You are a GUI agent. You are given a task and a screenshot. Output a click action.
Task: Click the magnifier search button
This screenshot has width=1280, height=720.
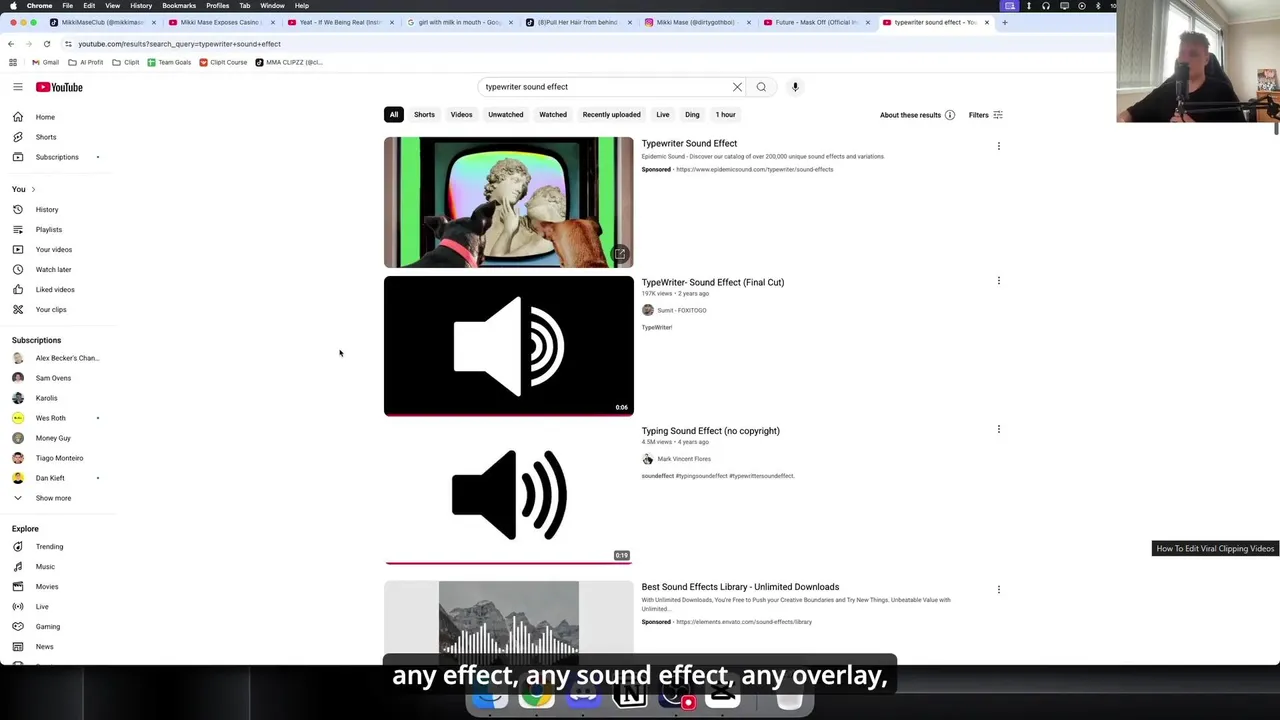(761, 87)
